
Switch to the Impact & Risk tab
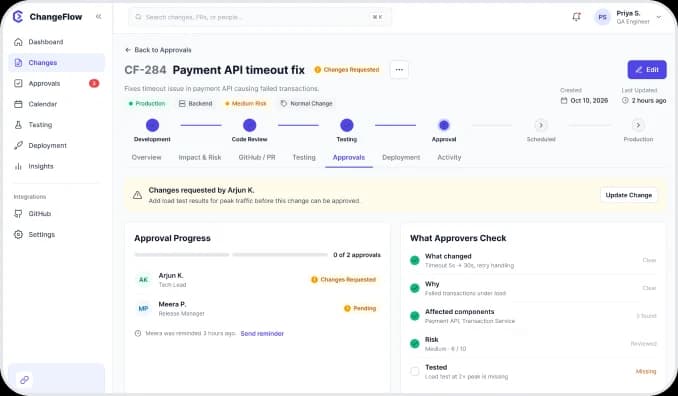pyautogui.click(x=200, y=157)
